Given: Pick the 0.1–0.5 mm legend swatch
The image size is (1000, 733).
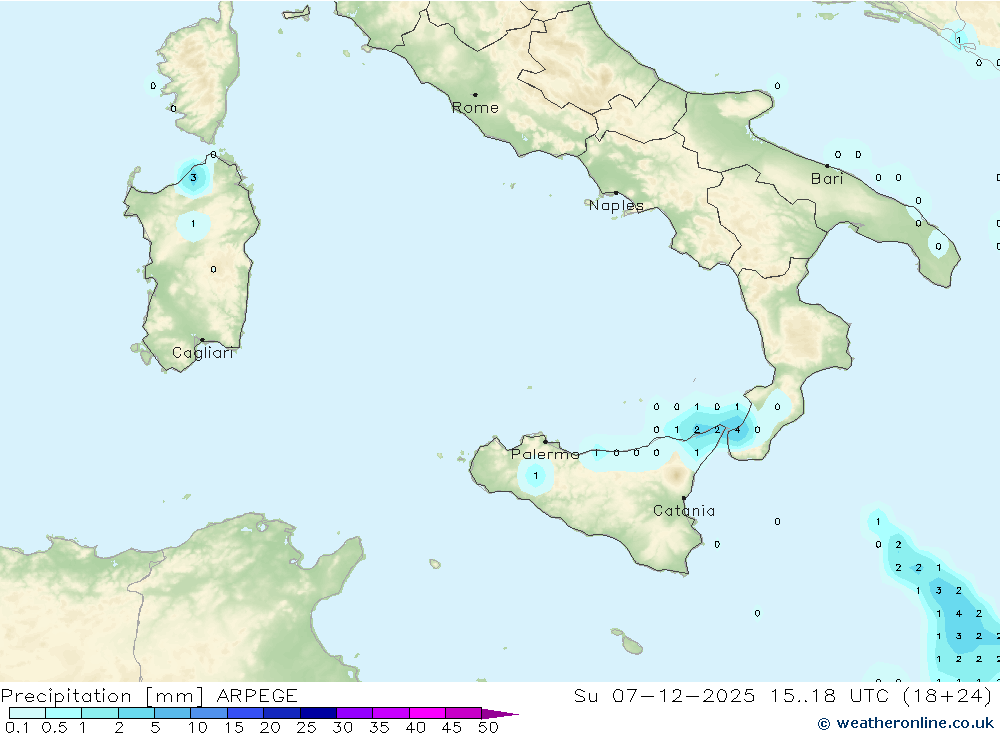Looking at the screenshot, I should pos(27,713).
